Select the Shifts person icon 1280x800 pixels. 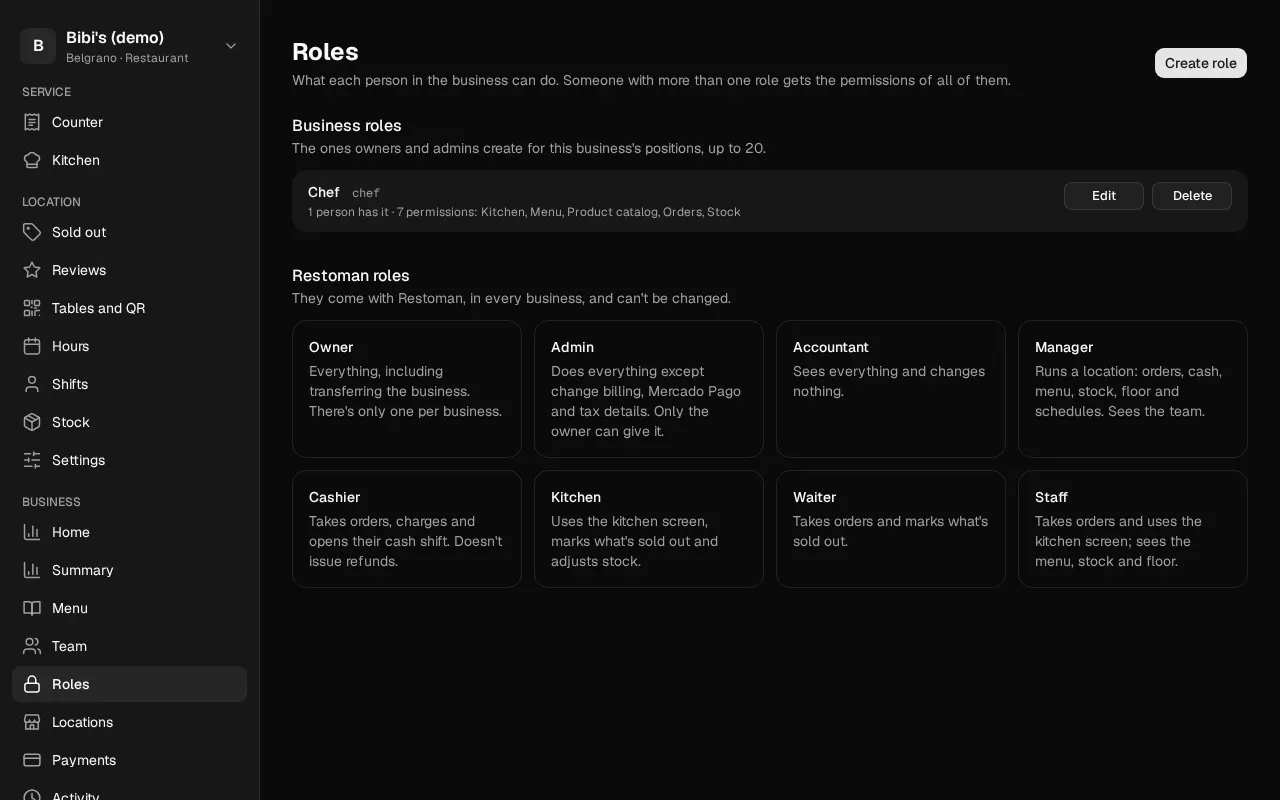(x=32, y=384)
